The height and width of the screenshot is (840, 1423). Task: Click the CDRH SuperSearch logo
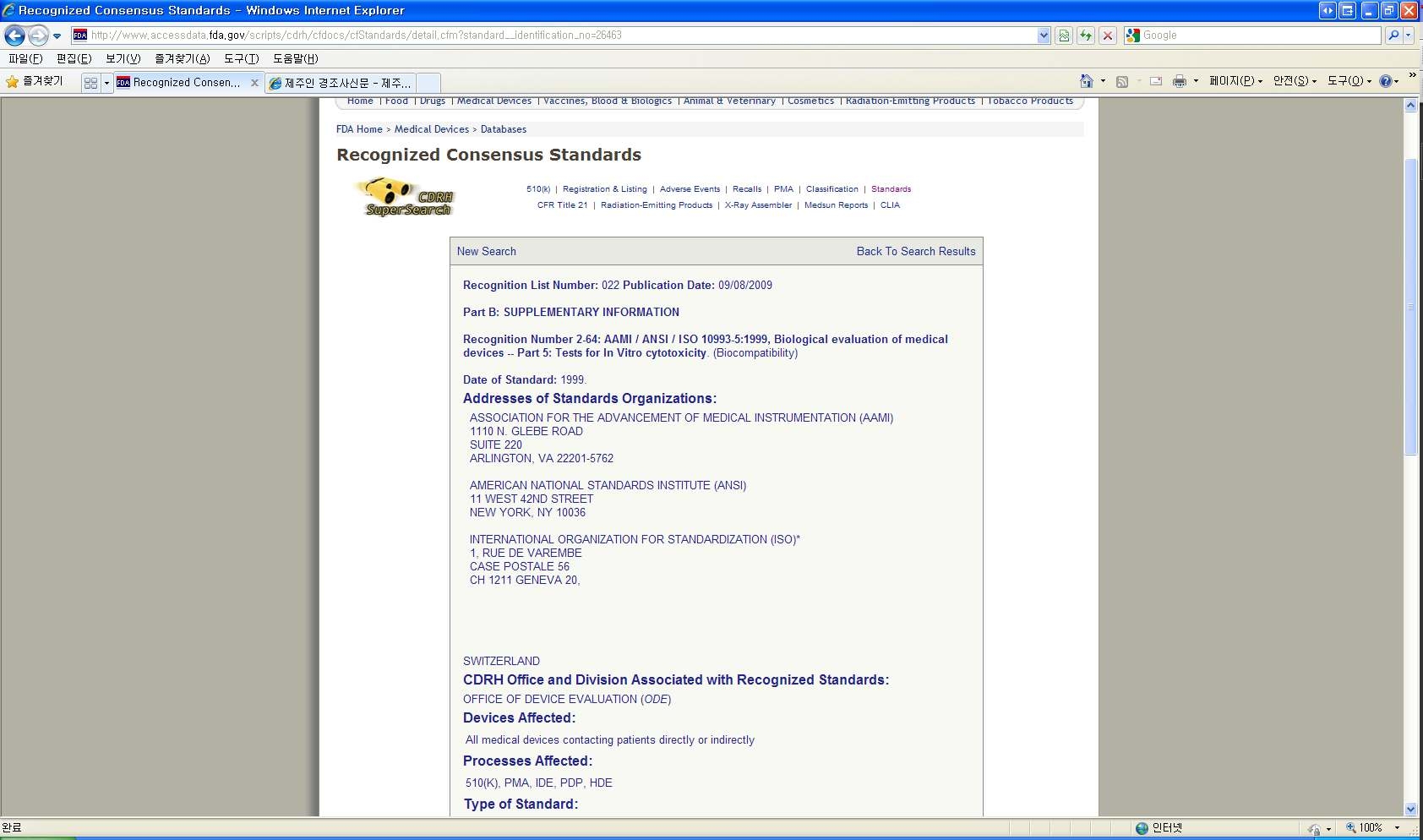(406, 198)
